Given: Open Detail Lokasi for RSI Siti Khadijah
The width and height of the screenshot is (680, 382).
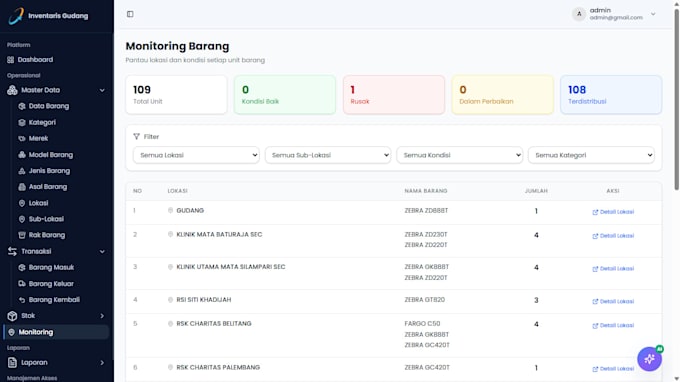Looking at the screenshot, I should 613,301.
